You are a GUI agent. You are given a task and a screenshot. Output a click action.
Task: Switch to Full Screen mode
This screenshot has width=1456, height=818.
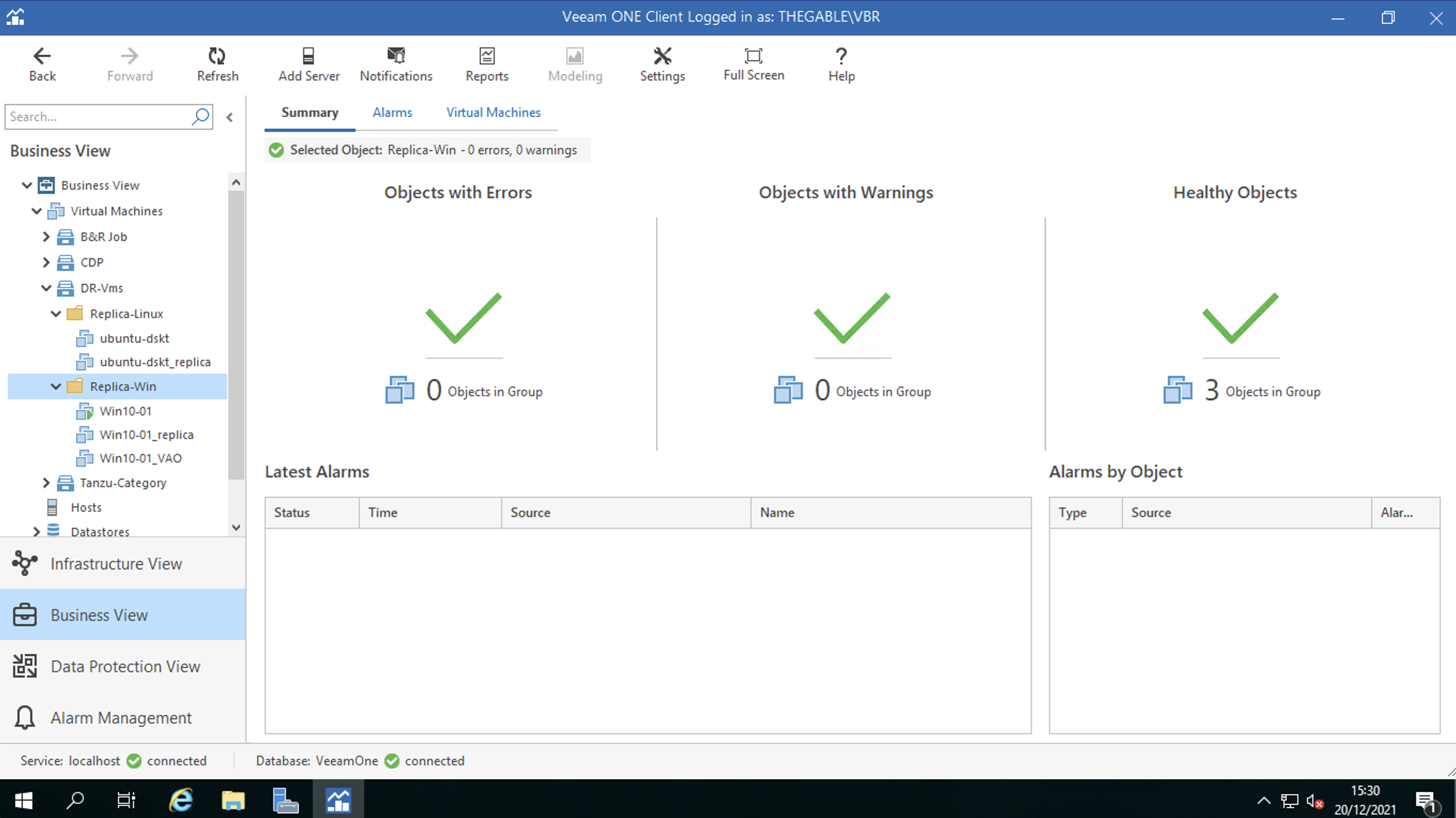coord(754,64)
